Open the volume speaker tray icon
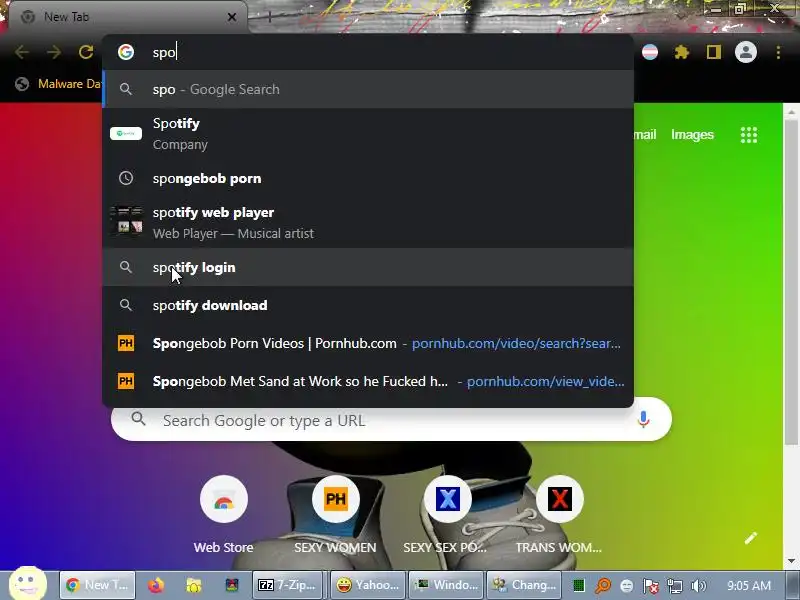The height and width of the screenshot is (600, 800). point(698,586)
